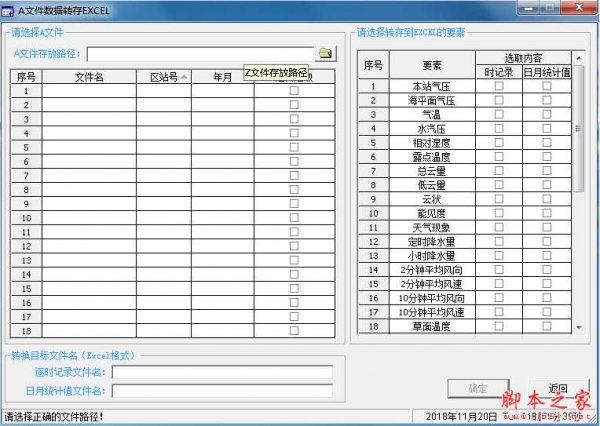Image resolution: width=600 pixels, height=426 pixels.
Task: Click the element list scroll down arrow
Action: click(579, 327)
